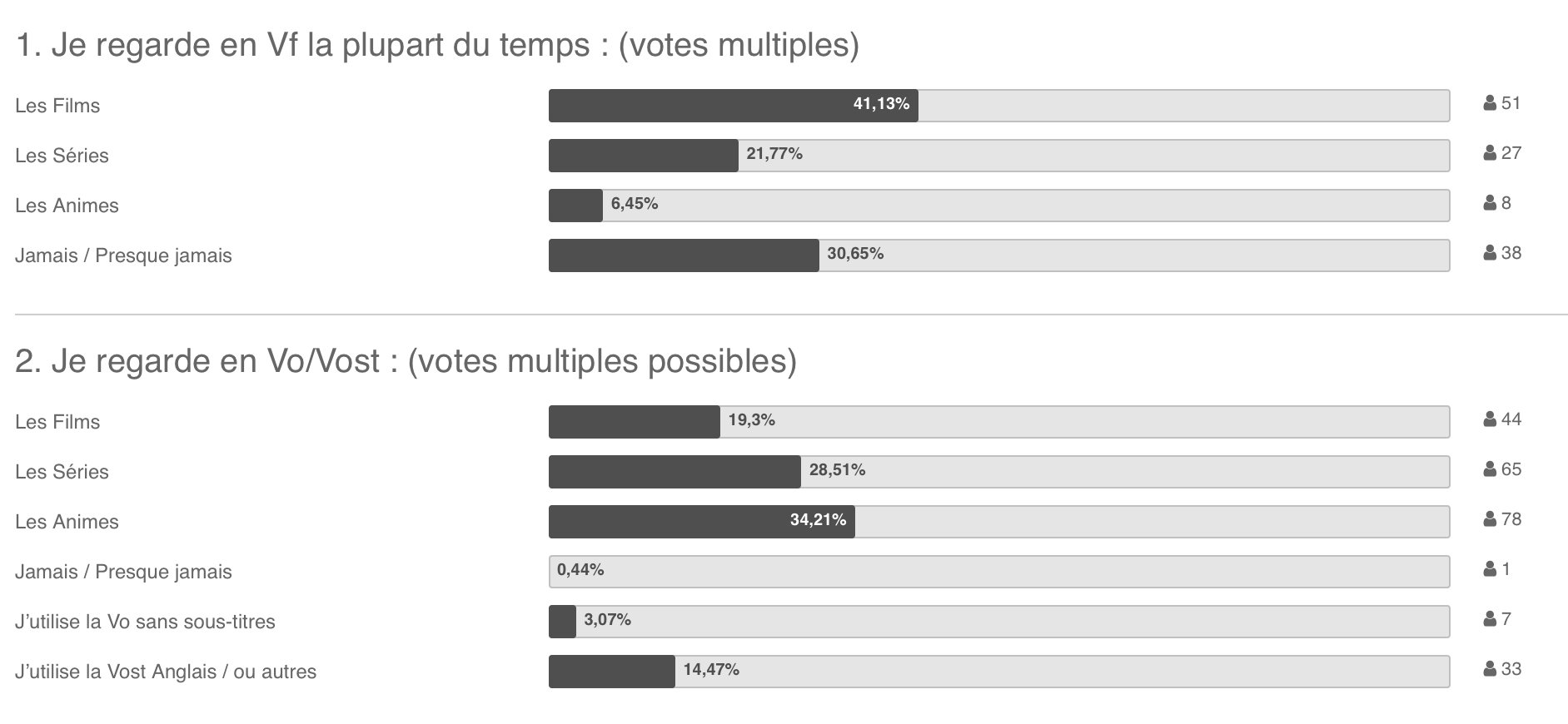Click the person icon beside 78 votes
The width and height of the screenshot is (1568, 724).
click(1490, 519)
